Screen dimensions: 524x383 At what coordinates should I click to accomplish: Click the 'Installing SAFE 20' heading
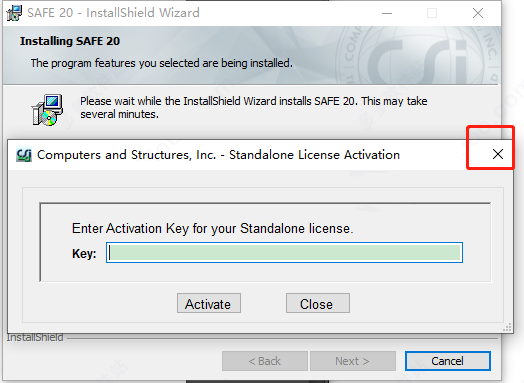[x=70, y=41]
